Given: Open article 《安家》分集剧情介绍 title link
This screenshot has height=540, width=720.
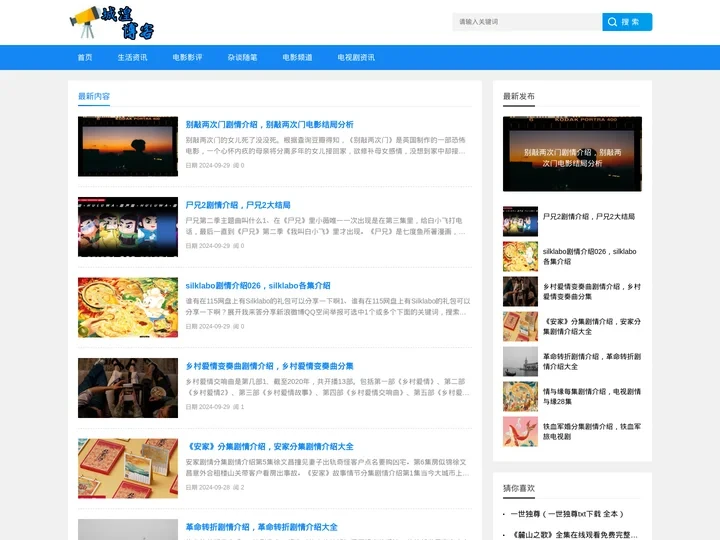Looking at the screenshot, I should (270, 446).
